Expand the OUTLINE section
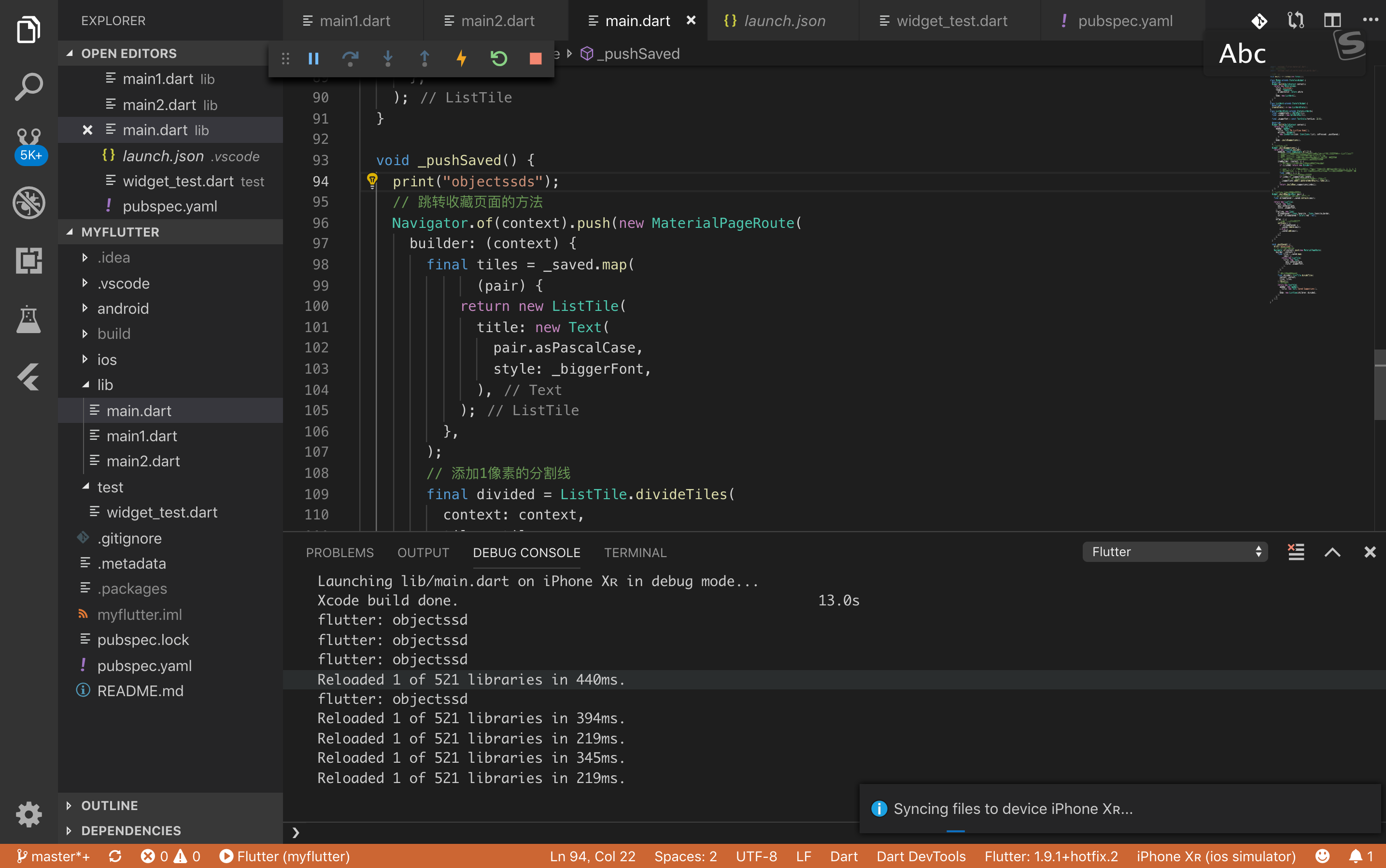Screen dimensions: 1386x868 click(x=109, y=805)
